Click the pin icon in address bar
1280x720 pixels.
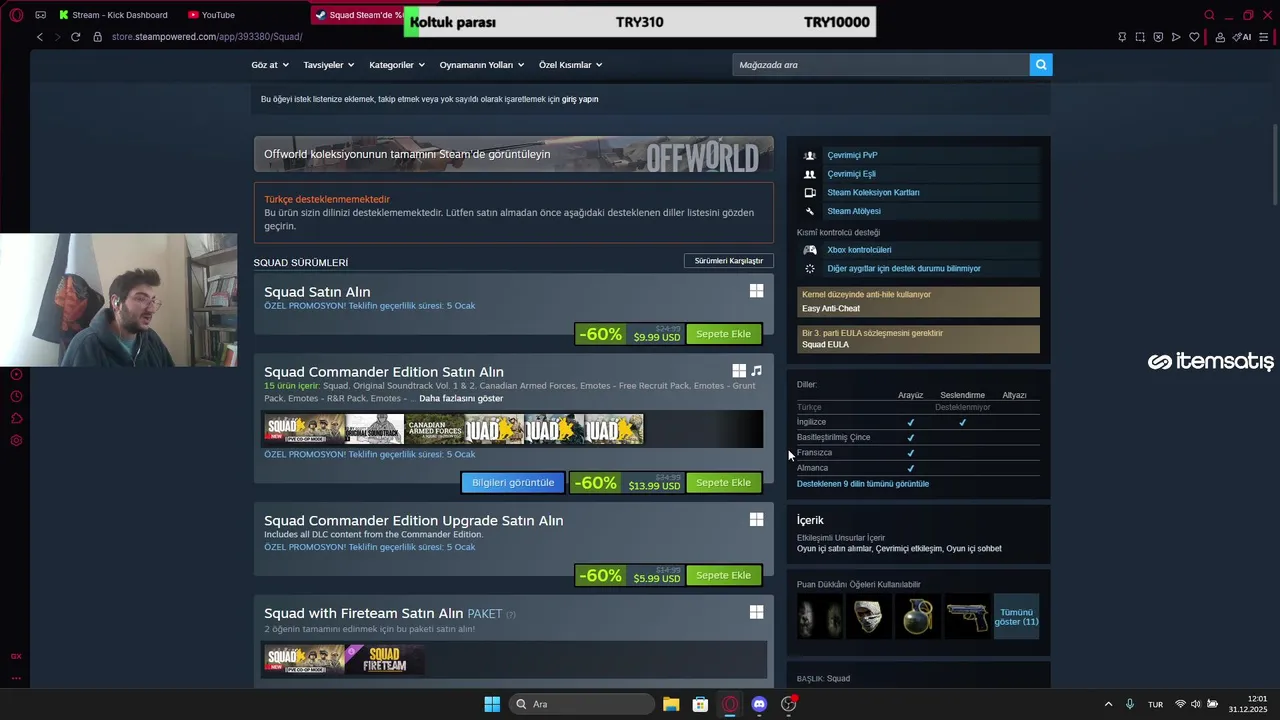point(1122,37)
